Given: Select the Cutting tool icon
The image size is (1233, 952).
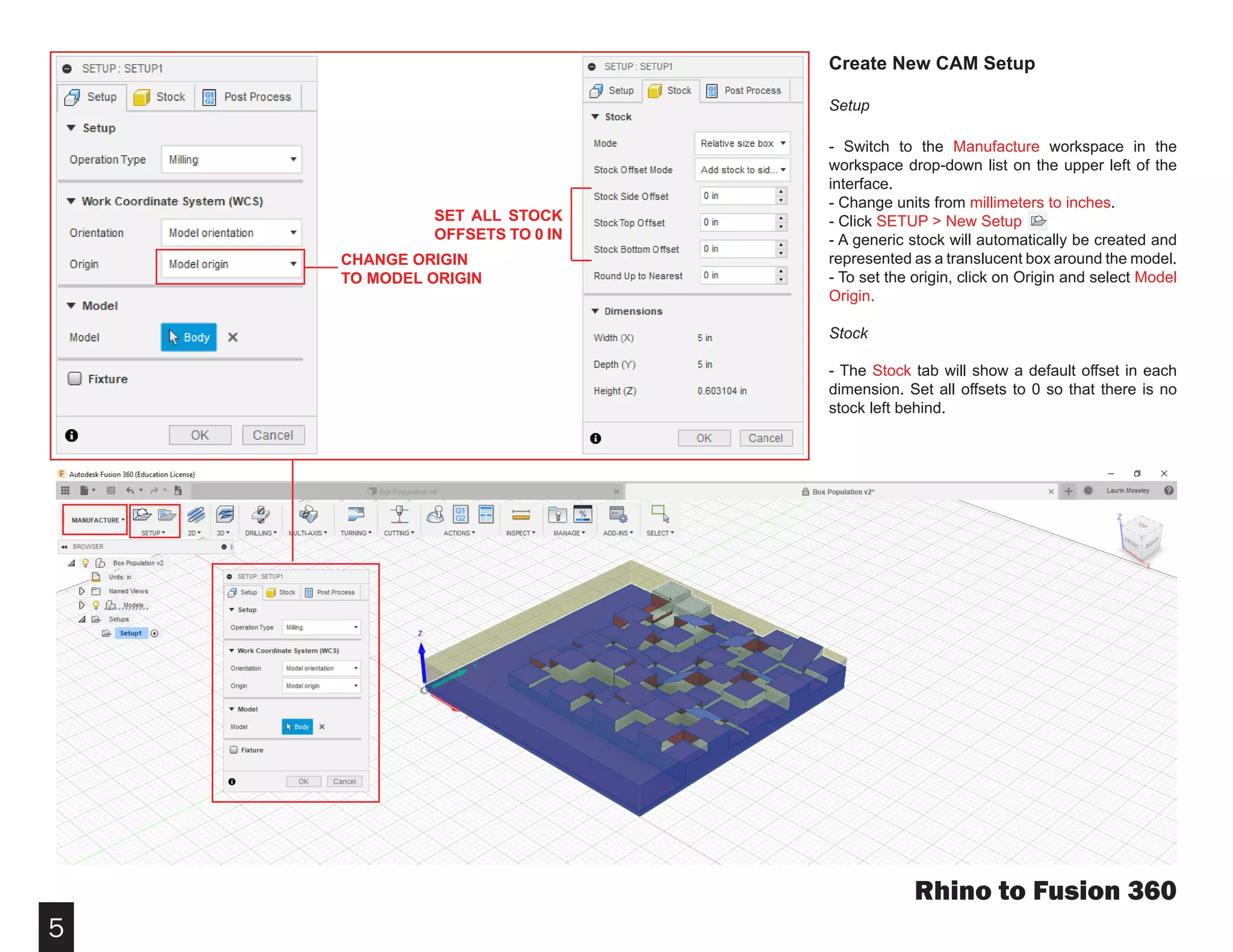Looking at the screenshot, I should tap(399, 515).
